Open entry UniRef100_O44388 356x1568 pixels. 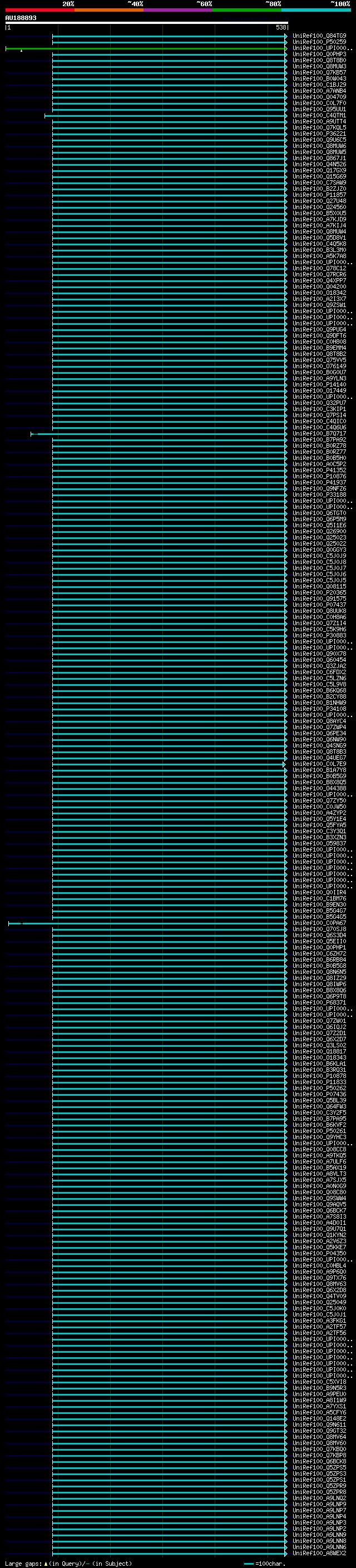coord(319,789)
